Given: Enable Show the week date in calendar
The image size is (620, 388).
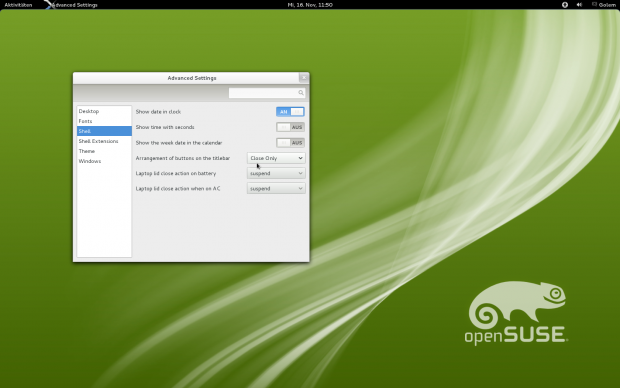Looking at the screenshot, I should click(x=290, y=143).
